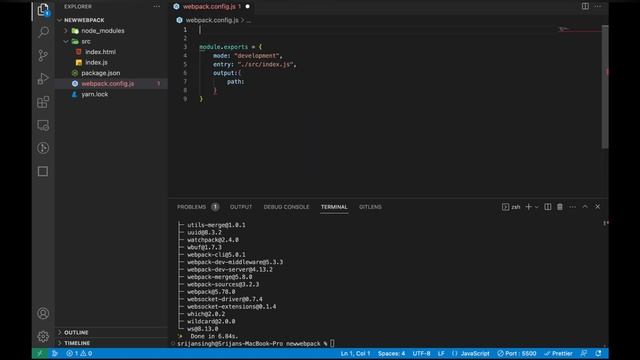The width and height of the screenshot is (640, 360).
Task: Click the status bar icon beside remote indicator
Action: tap(55, 353)
